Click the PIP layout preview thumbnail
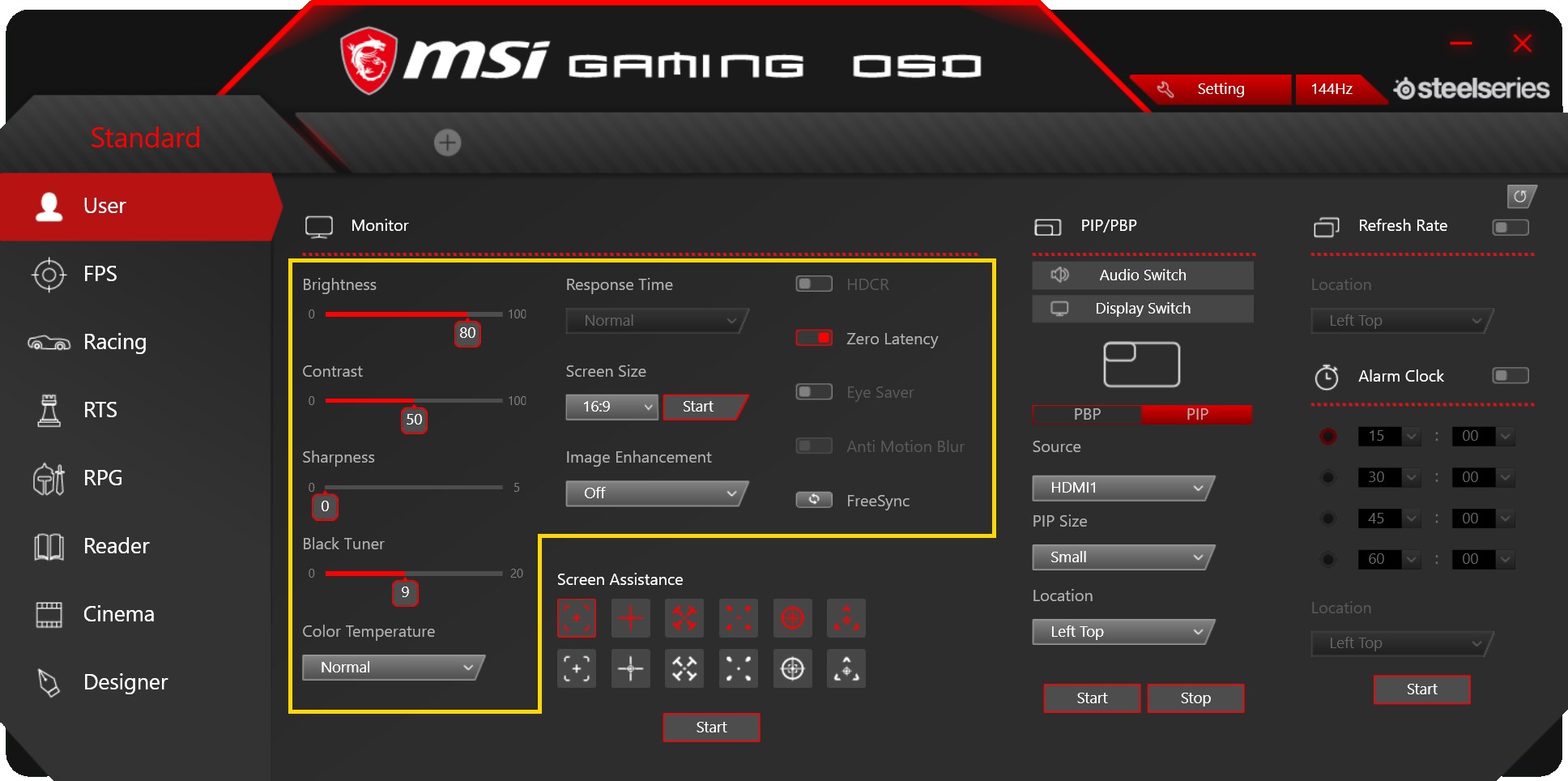This screenshot has width=1568, height=781. click(1141, 365)
